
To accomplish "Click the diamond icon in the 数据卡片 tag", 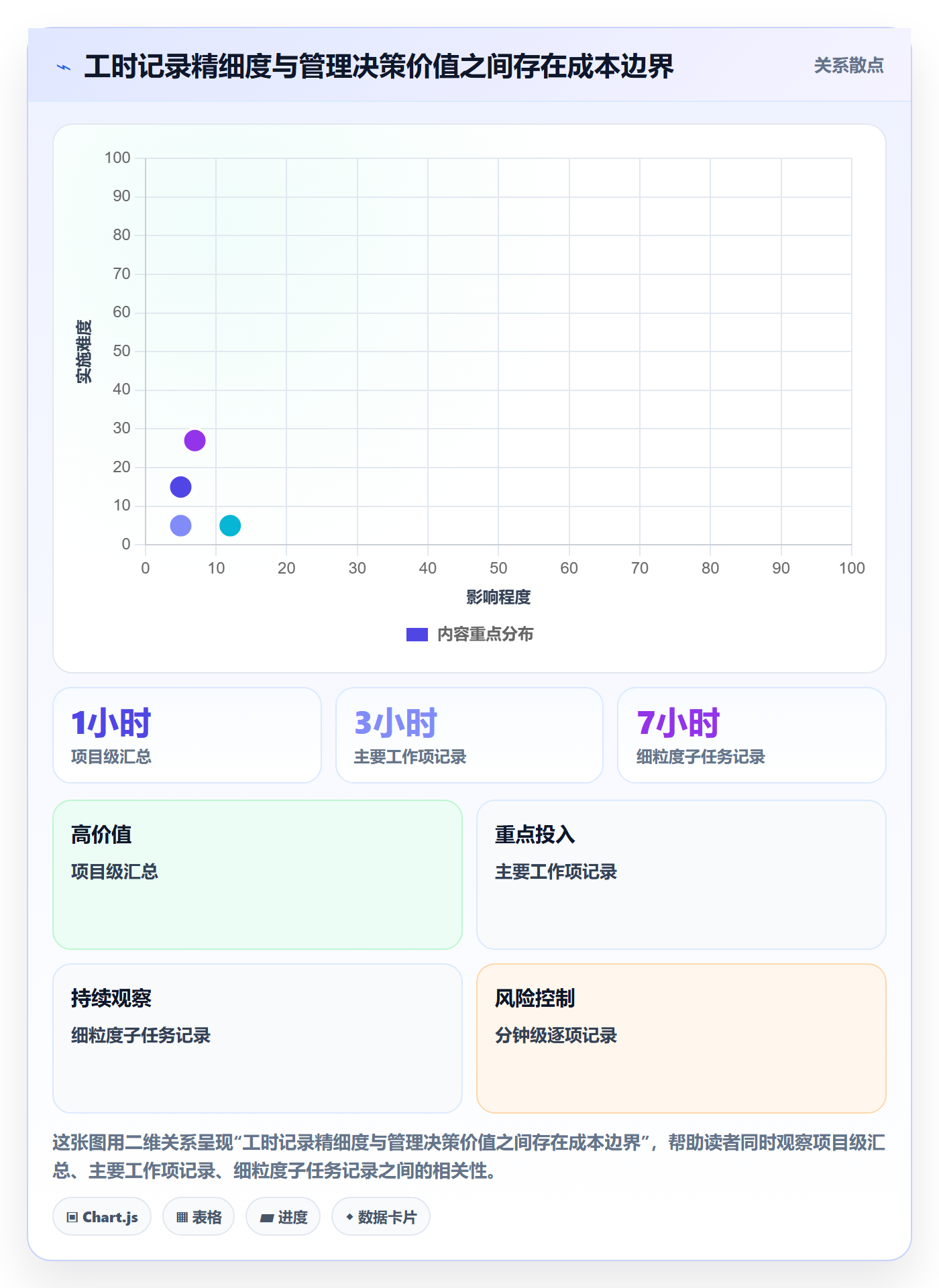I will point(349,1217).
